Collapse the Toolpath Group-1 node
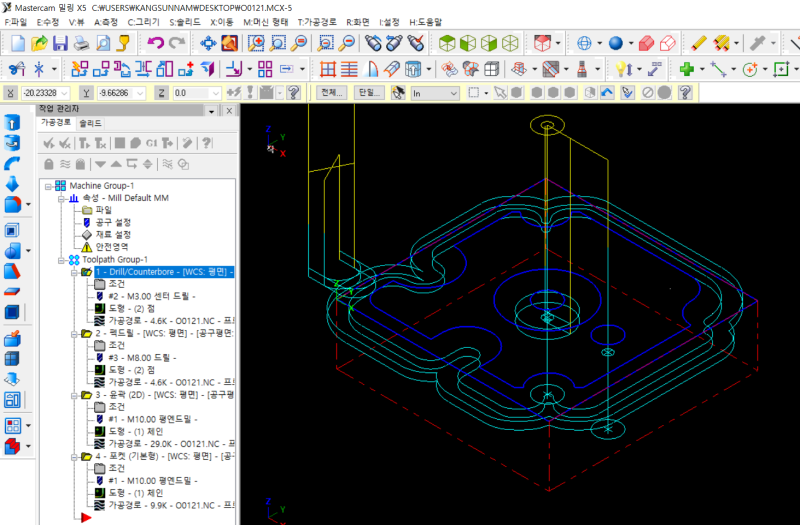Image resolution: width=800 pixels, height=525 pixels. tap(59, 260)
